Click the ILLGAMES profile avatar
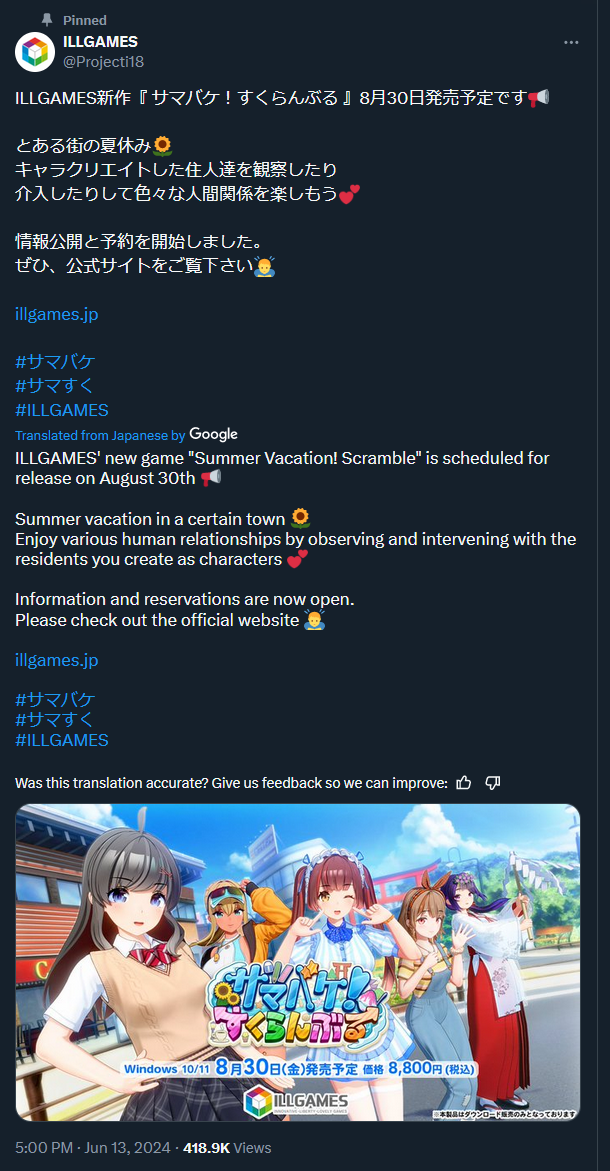Viewport: 610px width, 1171px height. [35, 52]
